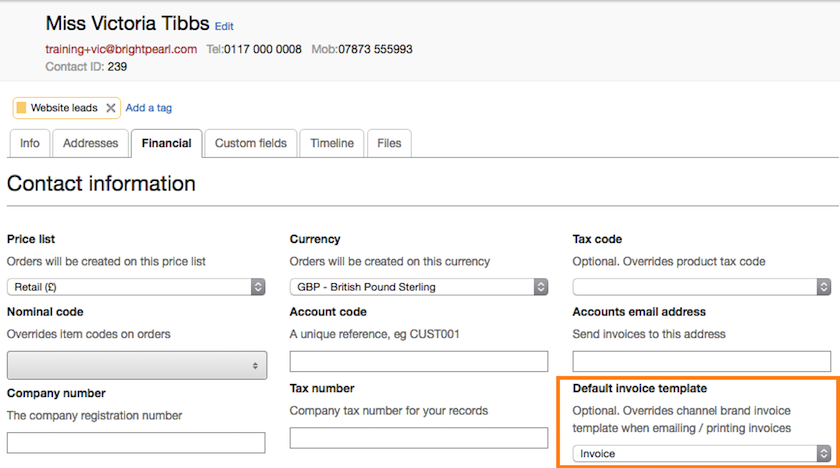Open the Nominal code dropdown
Screen dimensions: 840x468
click(136, 365)
